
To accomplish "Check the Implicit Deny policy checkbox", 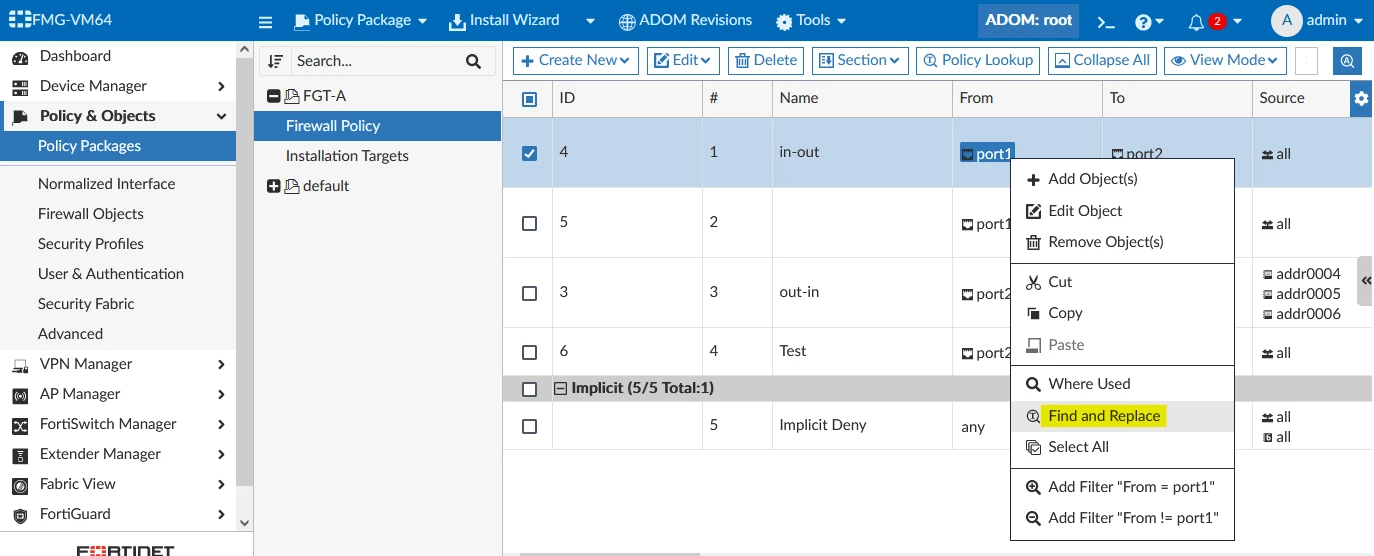I will click(x=530, y=427).
